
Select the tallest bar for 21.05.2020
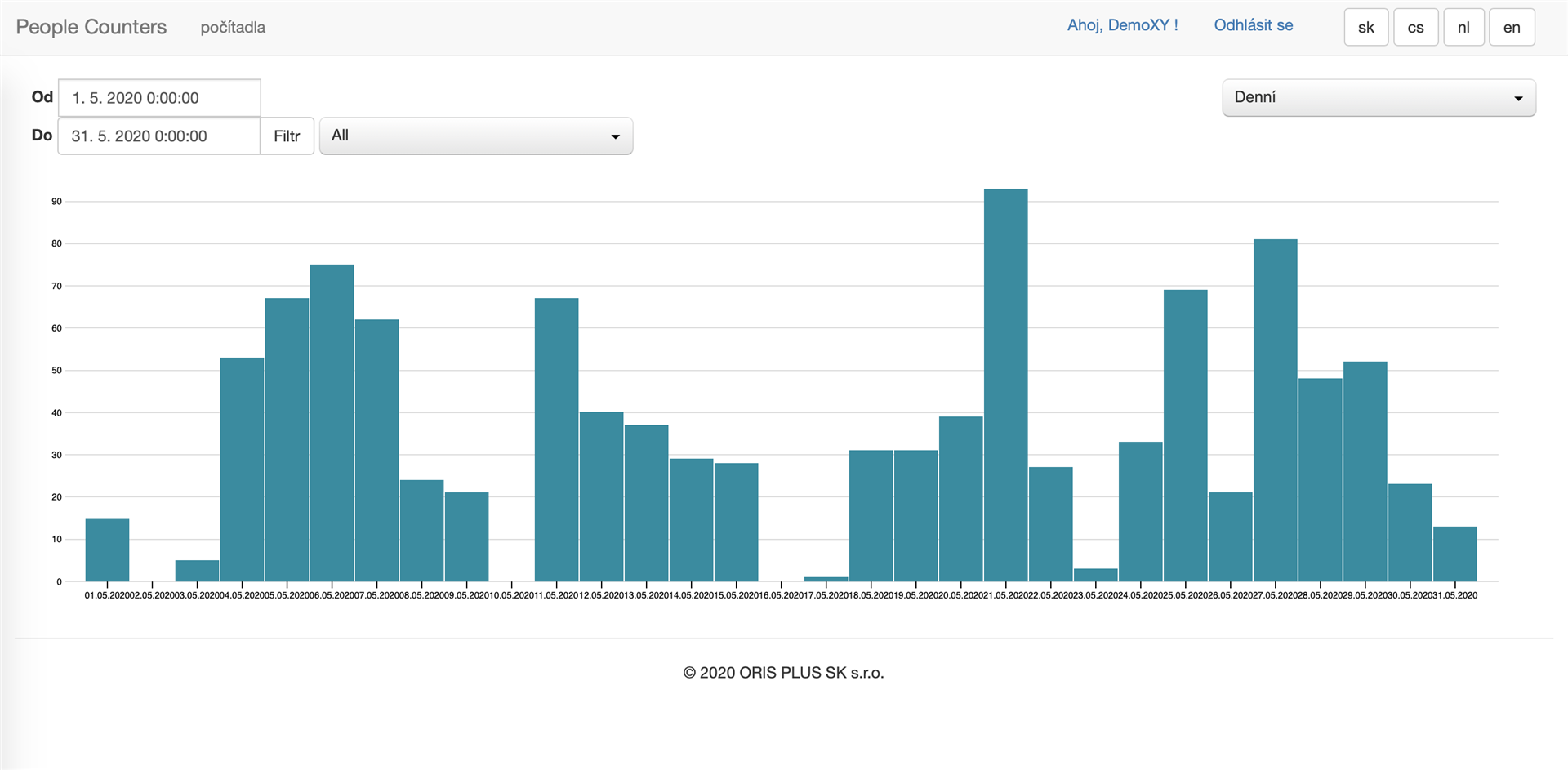(x=1005, y=385)
